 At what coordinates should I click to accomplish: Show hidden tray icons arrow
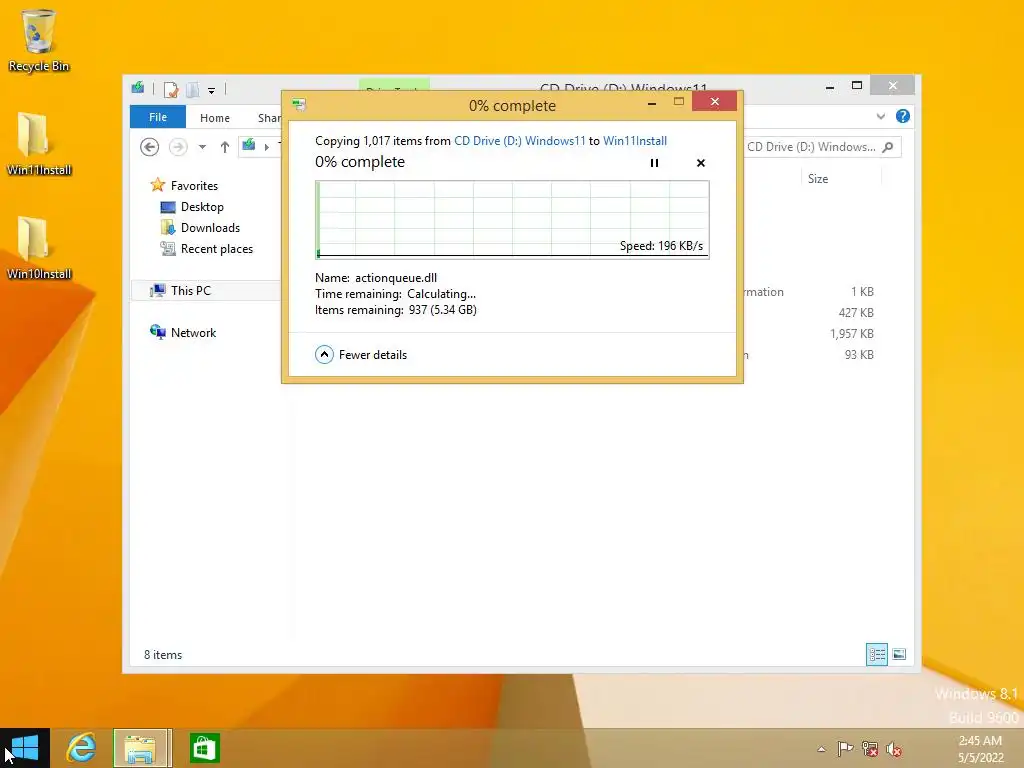(x=821, y=749)
